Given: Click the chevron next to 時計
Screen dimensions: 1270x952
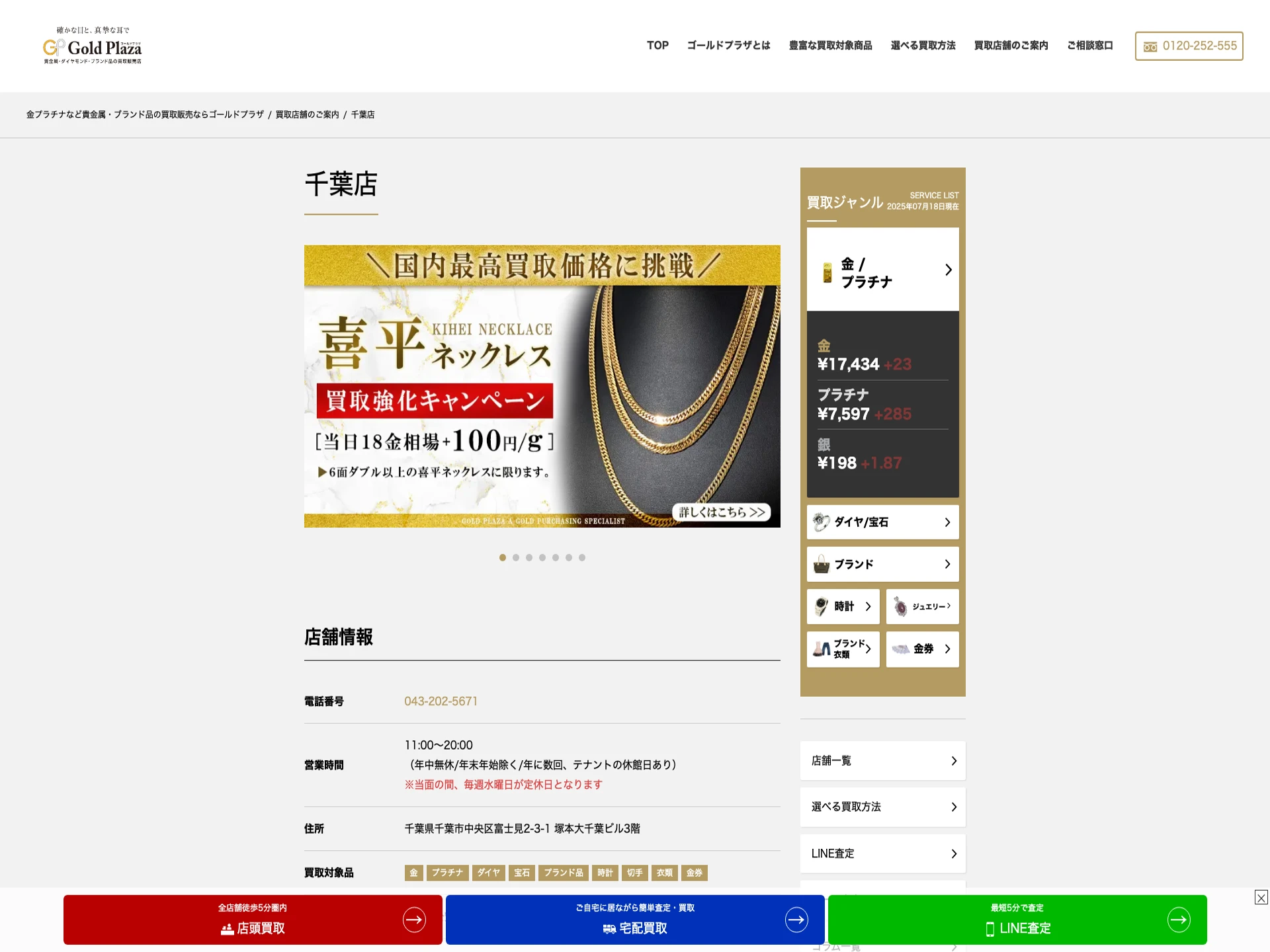Looking at the screenshot, I should [868, 606].
